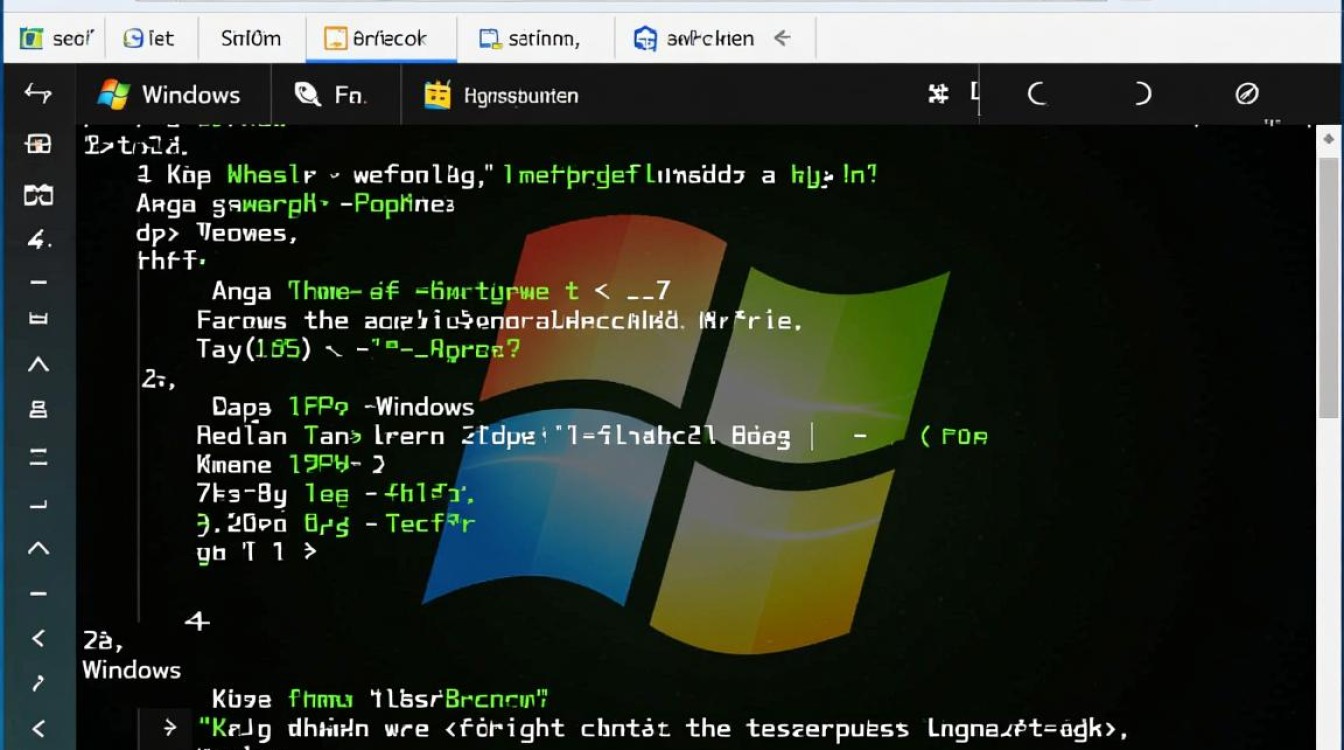The width and height of the screenshot is (1344, 750).
Task: Click the Windows flag logo icon
Action: point(113,95)
